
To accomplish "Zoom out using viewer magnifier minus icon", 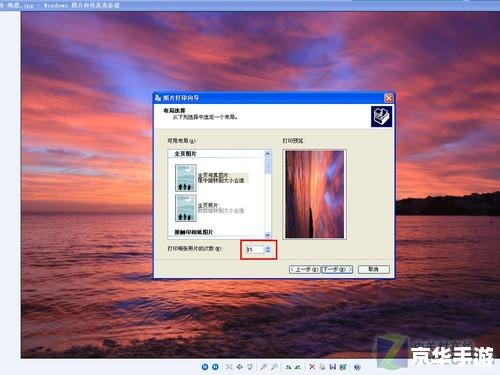I will [x=274, y=367].
